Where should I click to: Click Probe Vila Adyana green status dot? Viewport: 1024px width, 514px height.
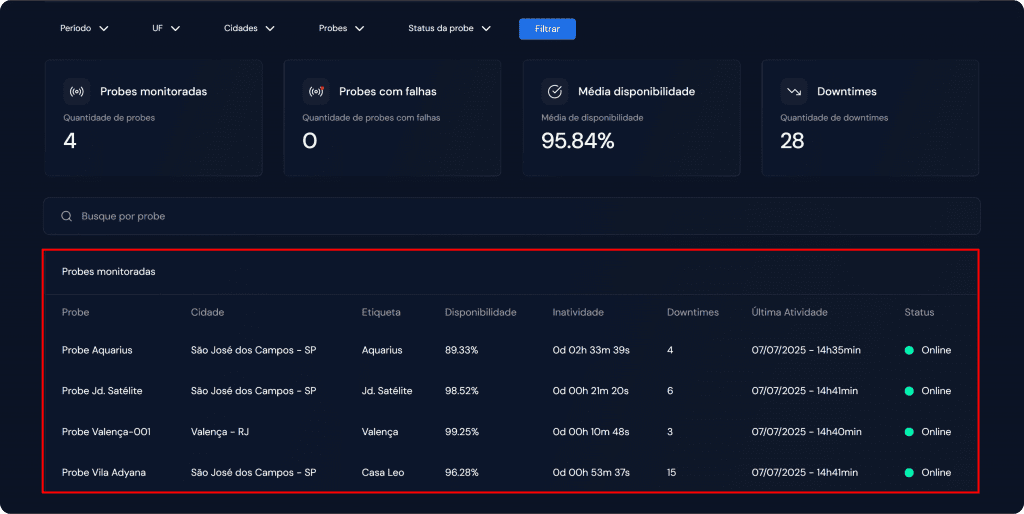point(909,473)
